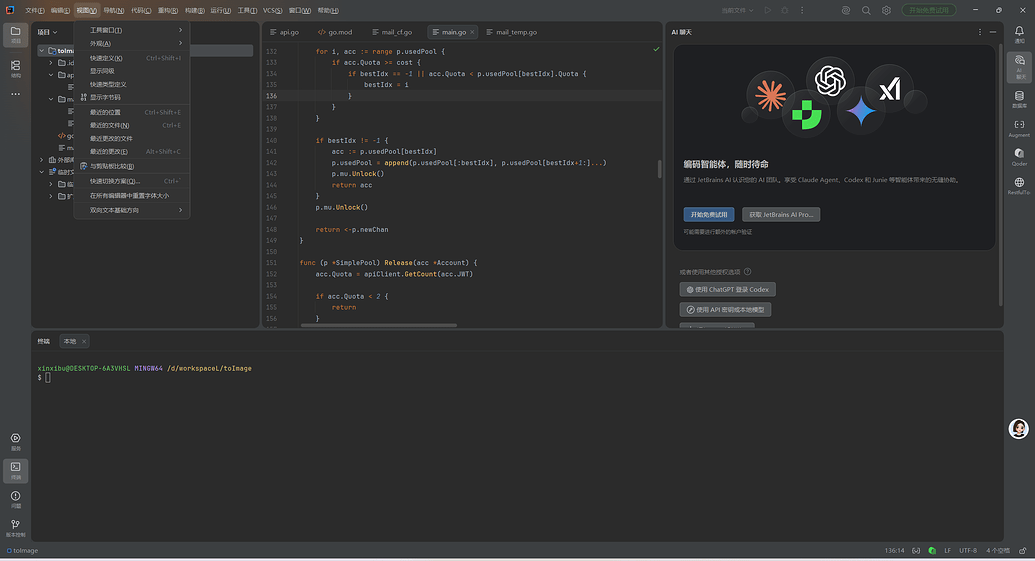1035x561 pixels.
Task: Switch to the mail_temp.go editor tab
Action: pyautogui.click(x=512, y=32)
